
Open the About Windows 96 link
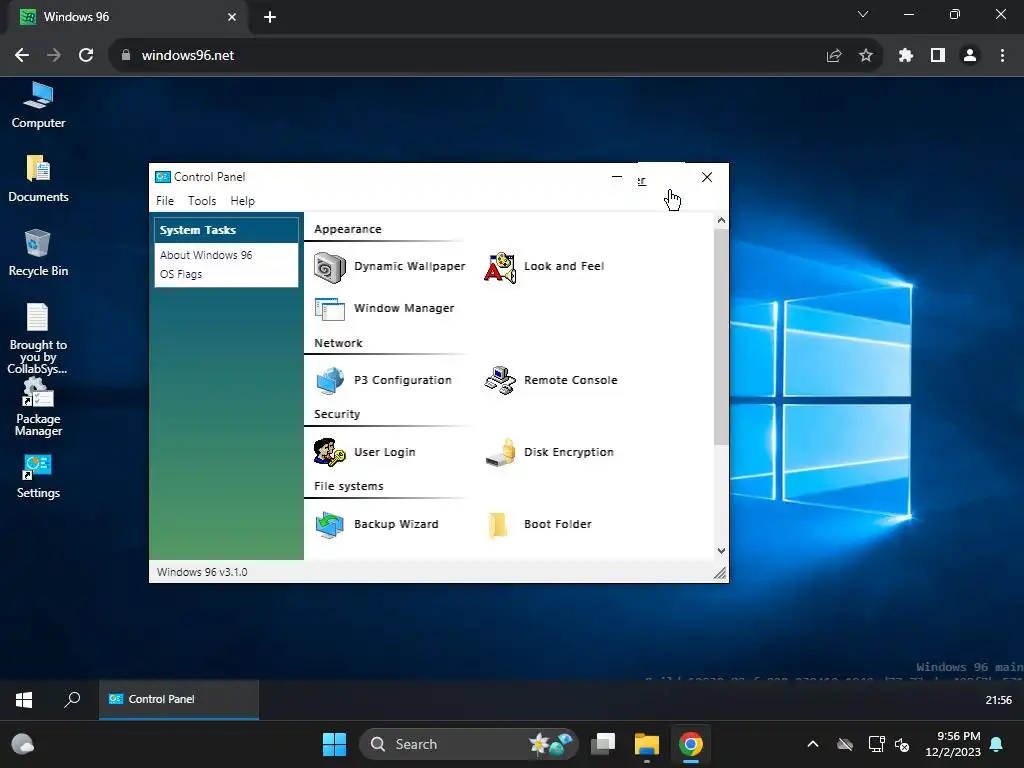(206, 255)
